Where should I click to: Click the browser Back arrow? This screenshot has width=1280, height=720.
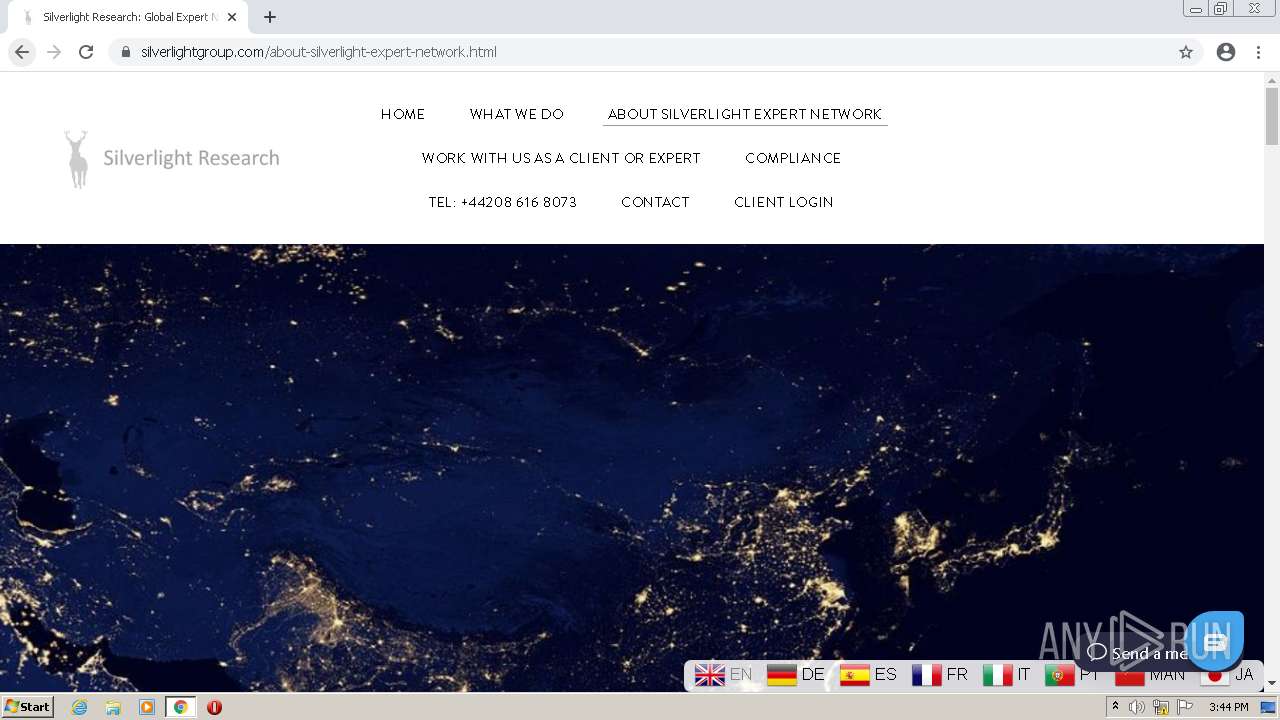pos(22,52)
